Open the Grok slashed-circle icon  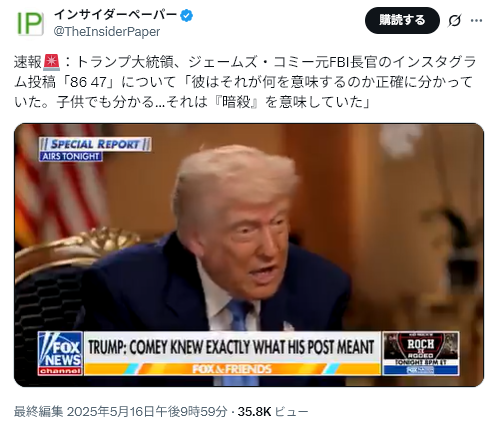tap(454, 21)
